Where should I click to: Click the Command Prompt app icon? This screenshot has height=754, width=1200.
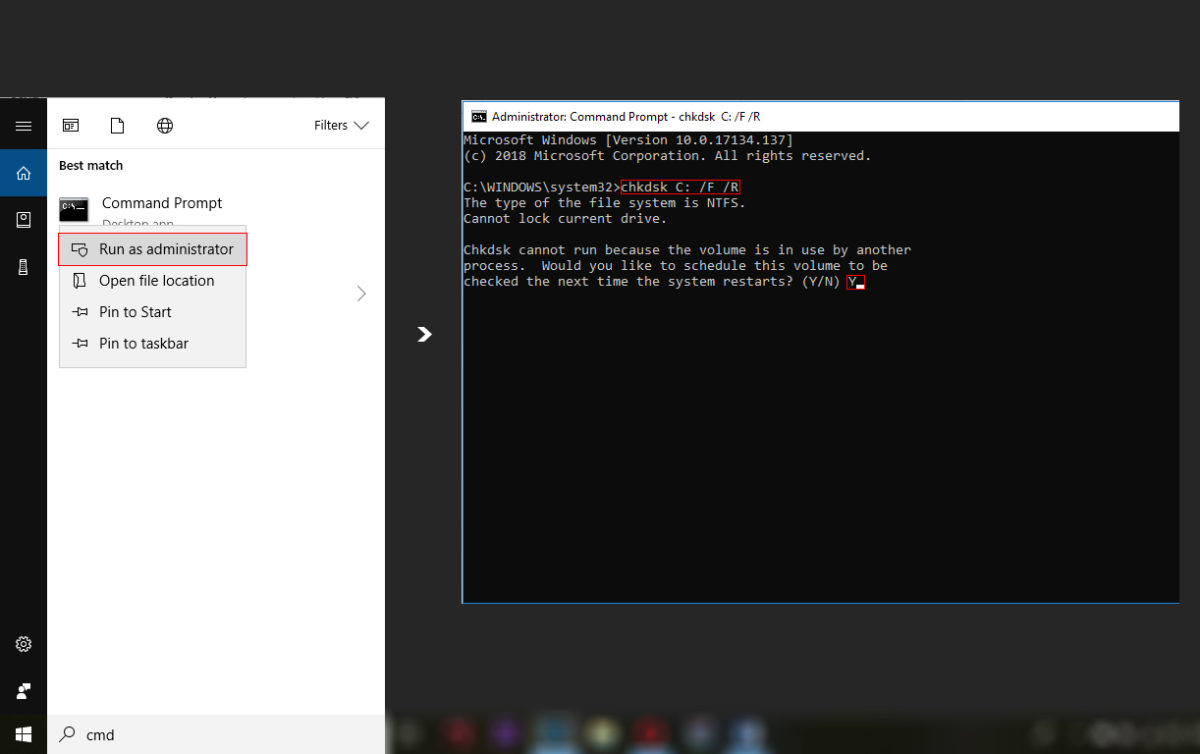pyautogui.click(x=74, y=209)
